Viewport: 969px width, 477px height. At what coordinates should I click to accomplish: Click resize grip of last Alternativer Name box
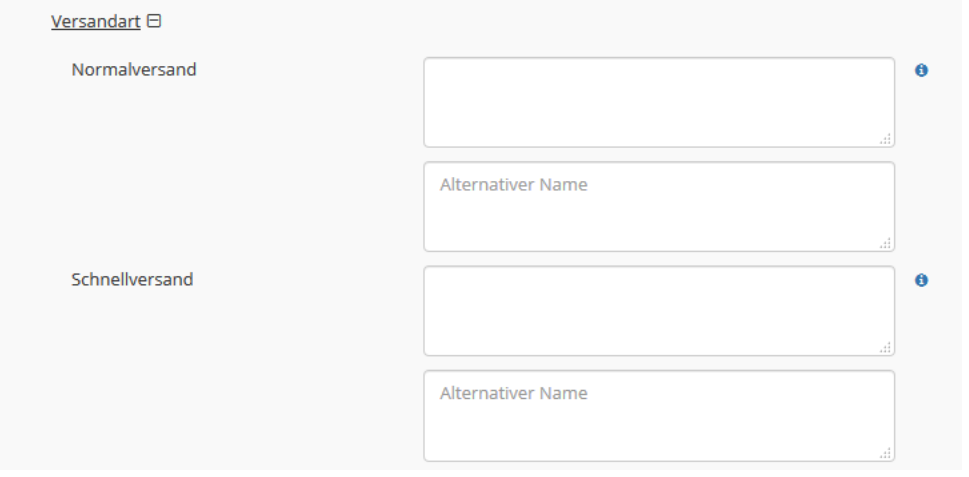pos(886,453)
